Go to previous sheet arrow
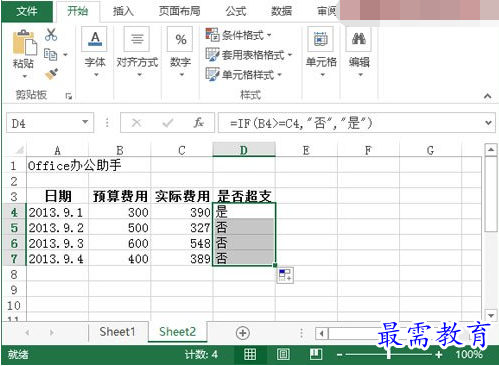The width and height of the screenshot is (499, 366). pyautogui.click(x=27, y=332)
